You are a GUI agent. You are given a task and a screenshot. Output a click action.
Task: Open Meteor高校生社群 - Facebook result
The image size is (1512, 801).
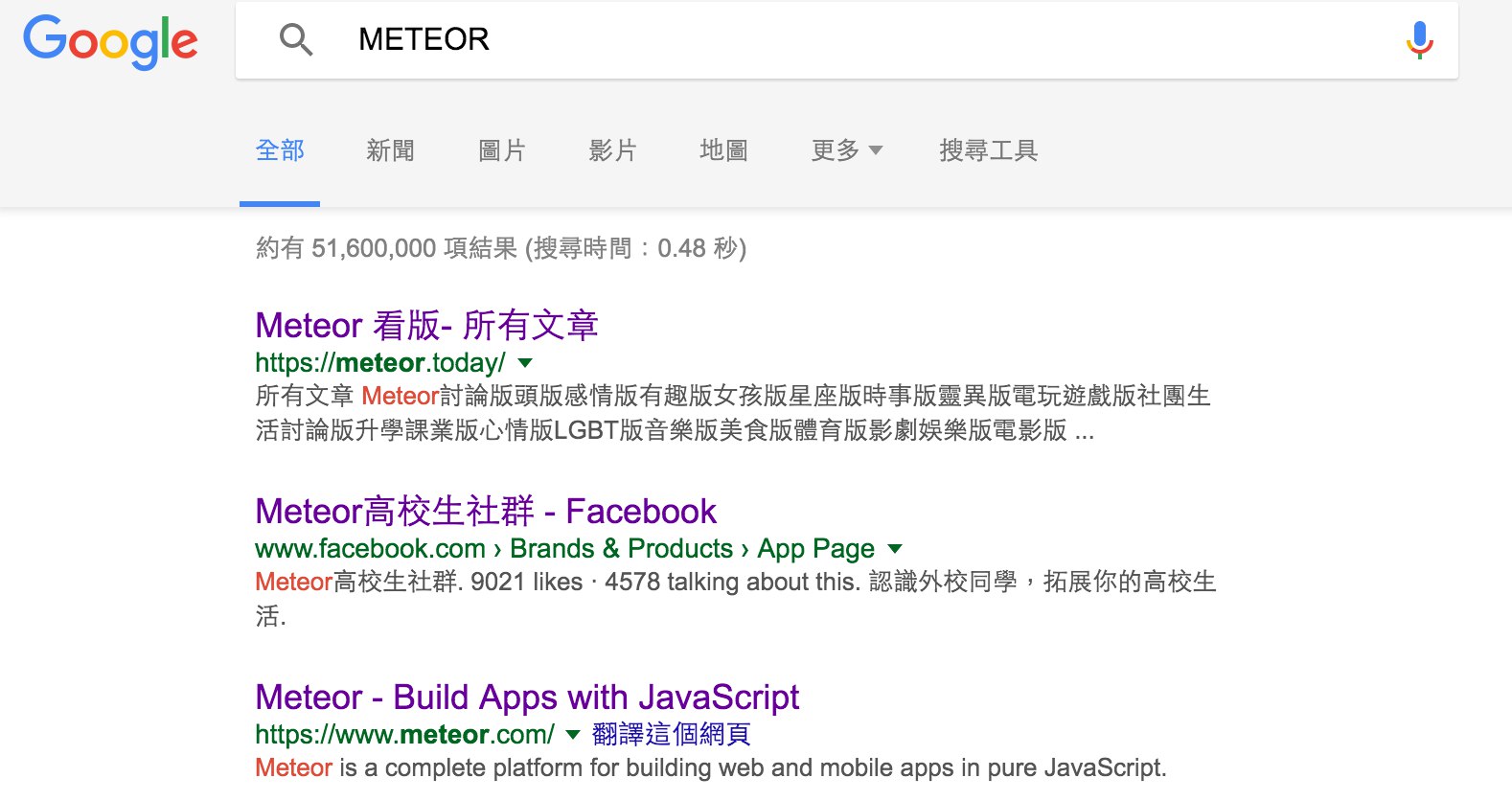pos(485,512)
